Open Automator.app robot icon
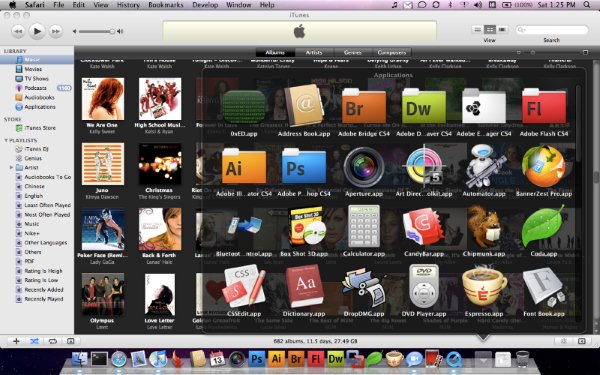This screenshot has height=375, width=600. (484, 166)
